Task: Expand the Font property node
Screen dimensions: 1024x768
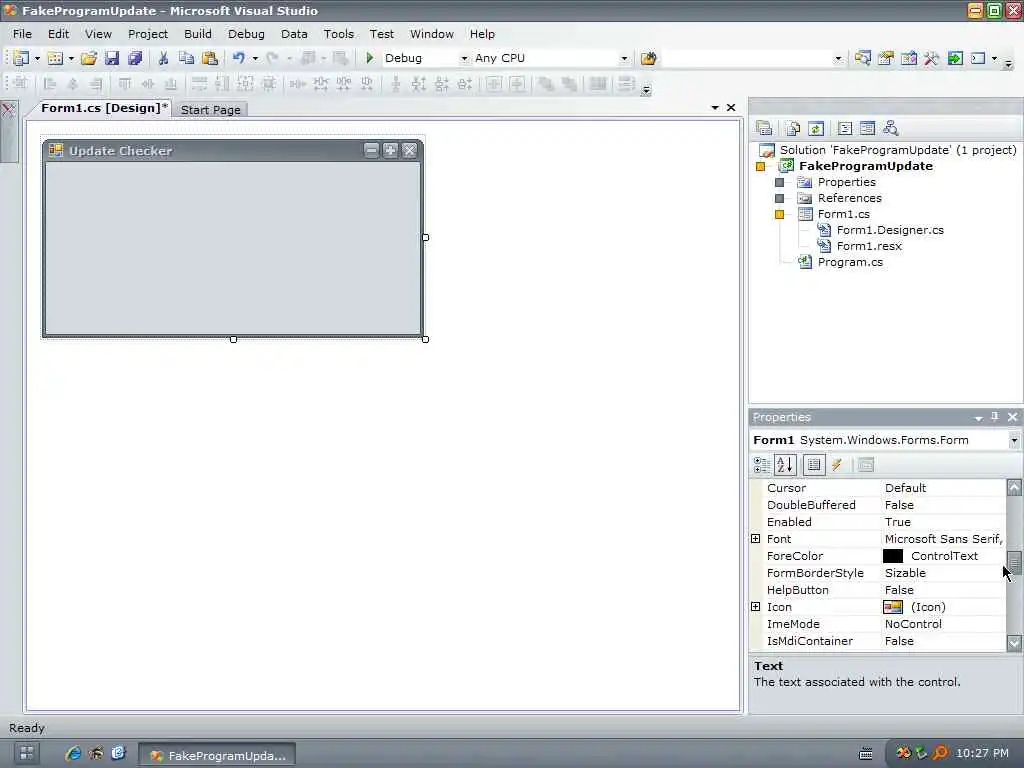Action: click(756, 539)
